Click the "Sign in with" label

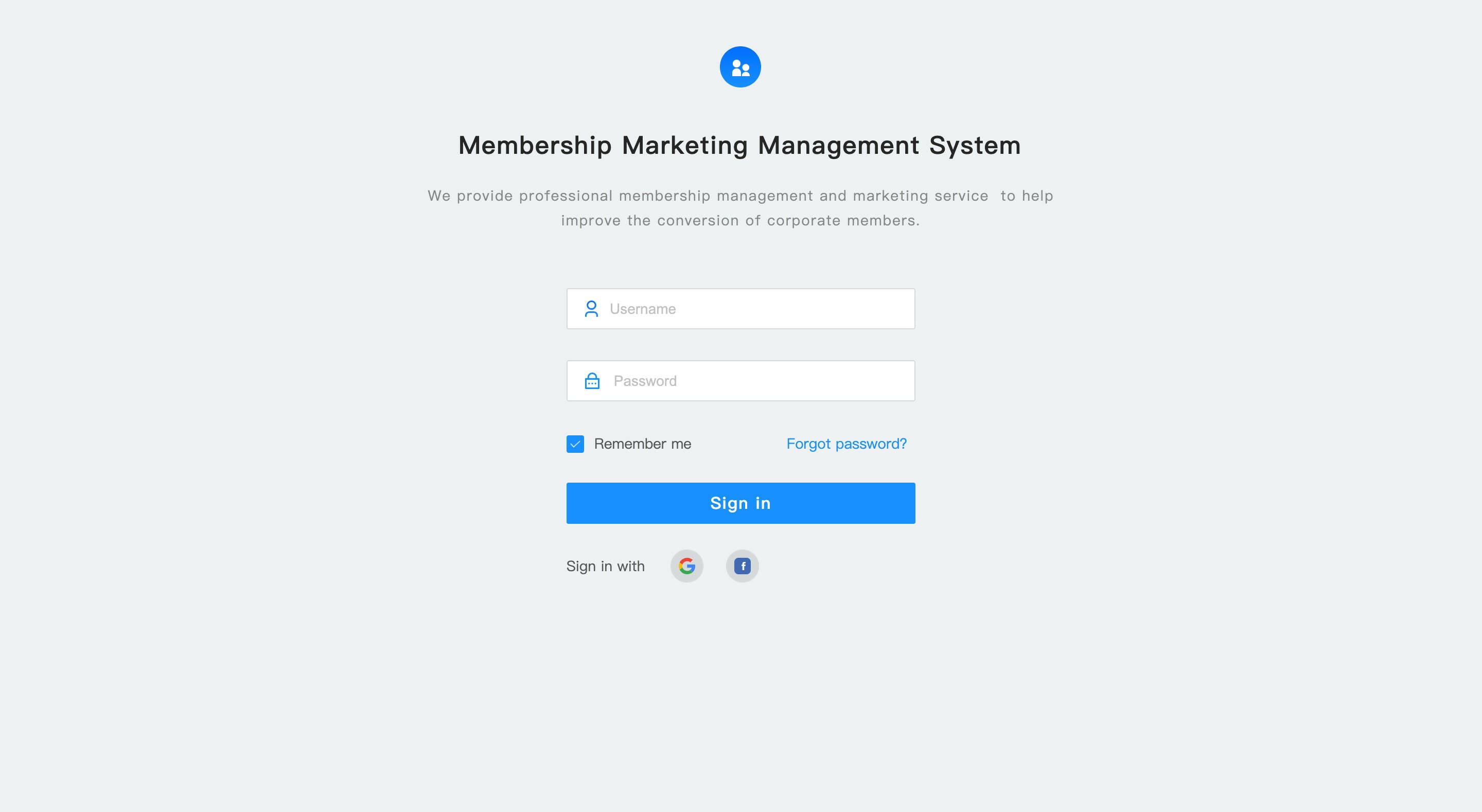click(x=605, y=566)
